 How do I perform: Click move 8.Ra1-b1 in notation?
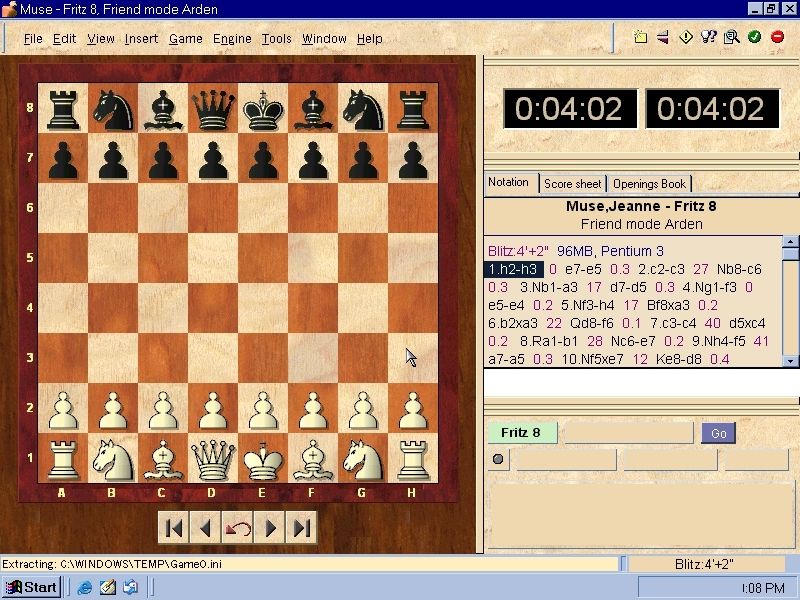coord(548,341)
